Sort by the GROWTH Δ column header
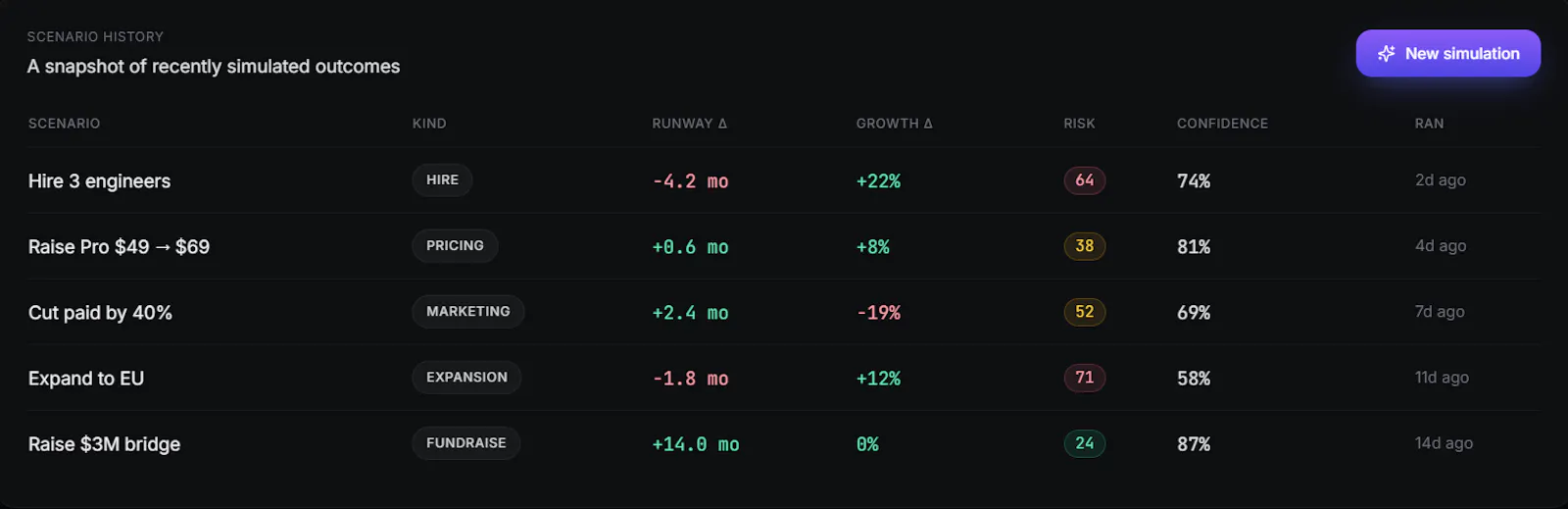This screenshot has width=1568, height=509. pyautogui.click(x=895, y=124)
